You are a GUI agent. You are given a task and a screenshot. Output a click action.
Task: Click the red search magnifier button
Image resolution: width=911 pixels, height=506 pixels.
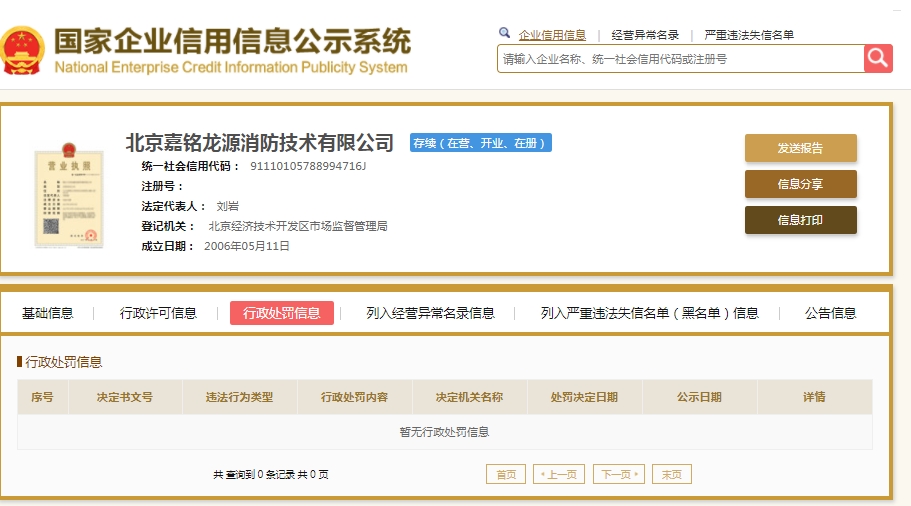pyautogui.click(x=878, y=59)
